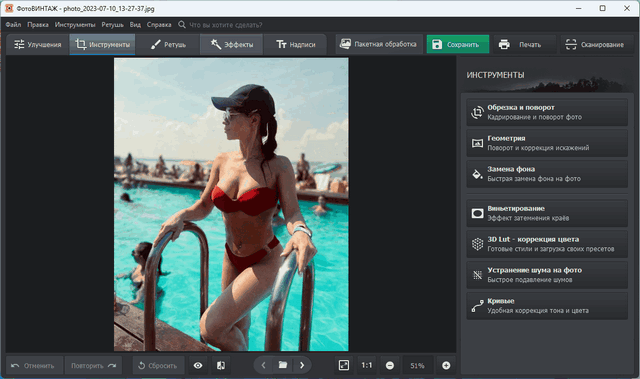
Task: Set zoom to 1:1
Action: pyautogui.click(x=367, y=365)
